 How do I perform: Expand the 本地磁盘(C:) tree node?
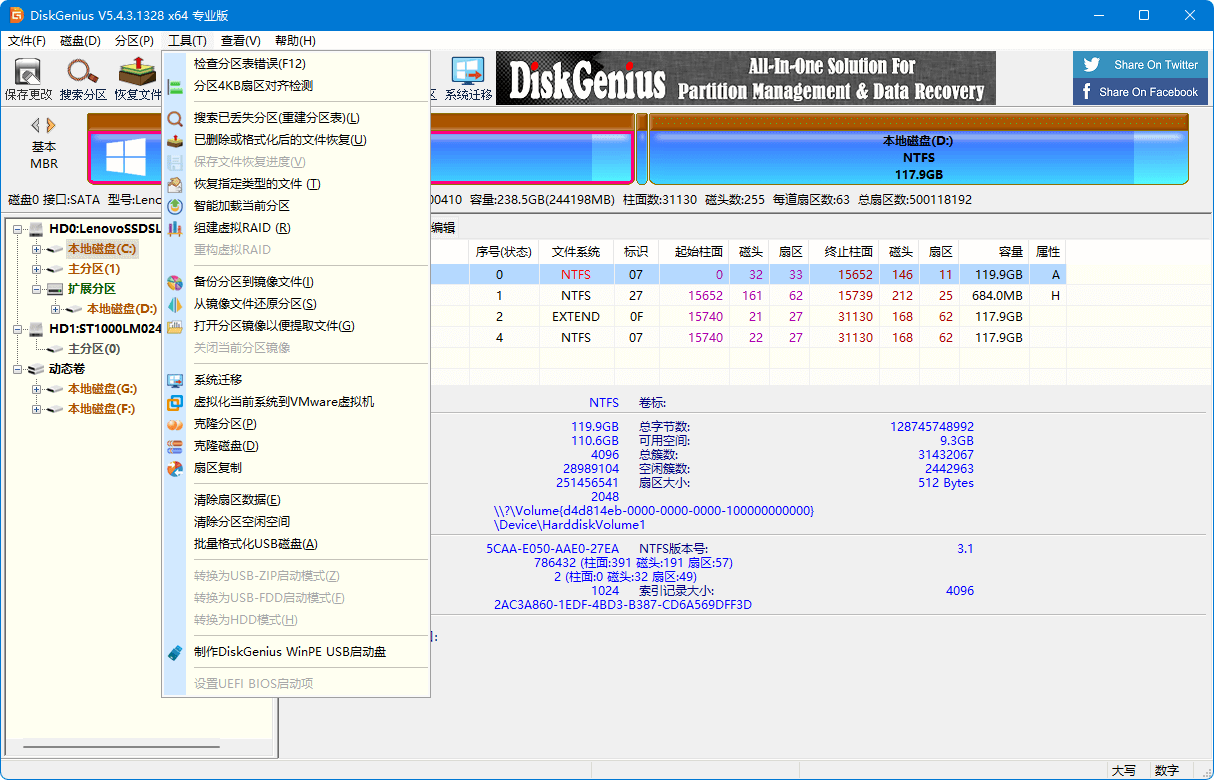click(37, 249)
